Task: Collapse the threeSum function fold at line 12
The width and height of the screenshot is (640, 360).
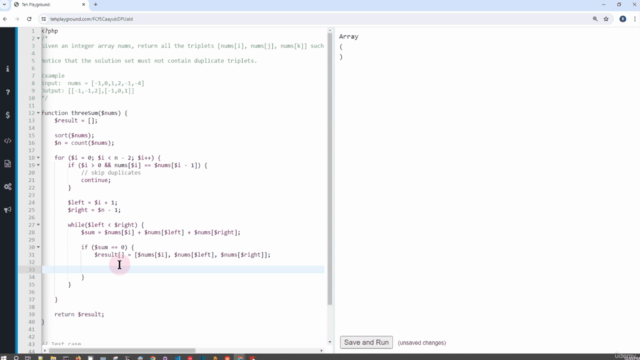Action: tap(38, 113)
